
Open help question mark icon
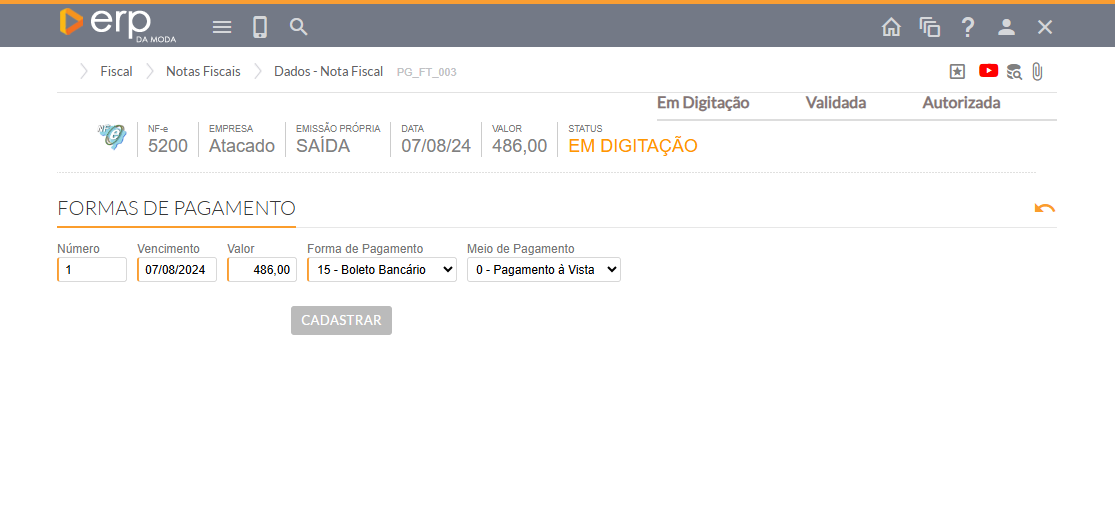pos(968,27)
